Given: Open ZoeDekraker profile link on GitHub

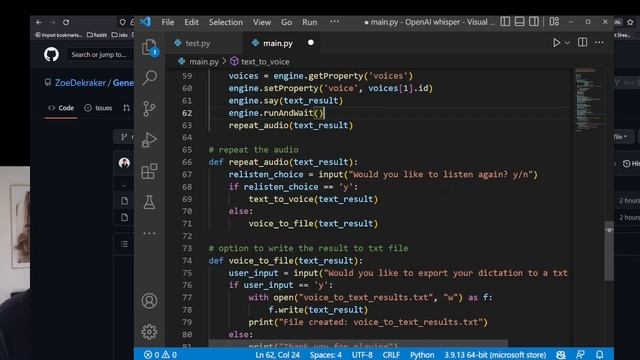Looking at the screenshot, I should point(80,83).
